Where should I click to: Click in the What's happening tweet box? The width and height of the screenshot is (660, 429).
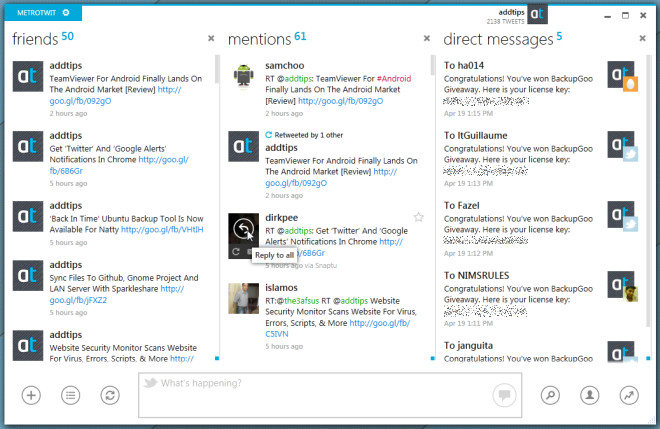pos(330,395)
